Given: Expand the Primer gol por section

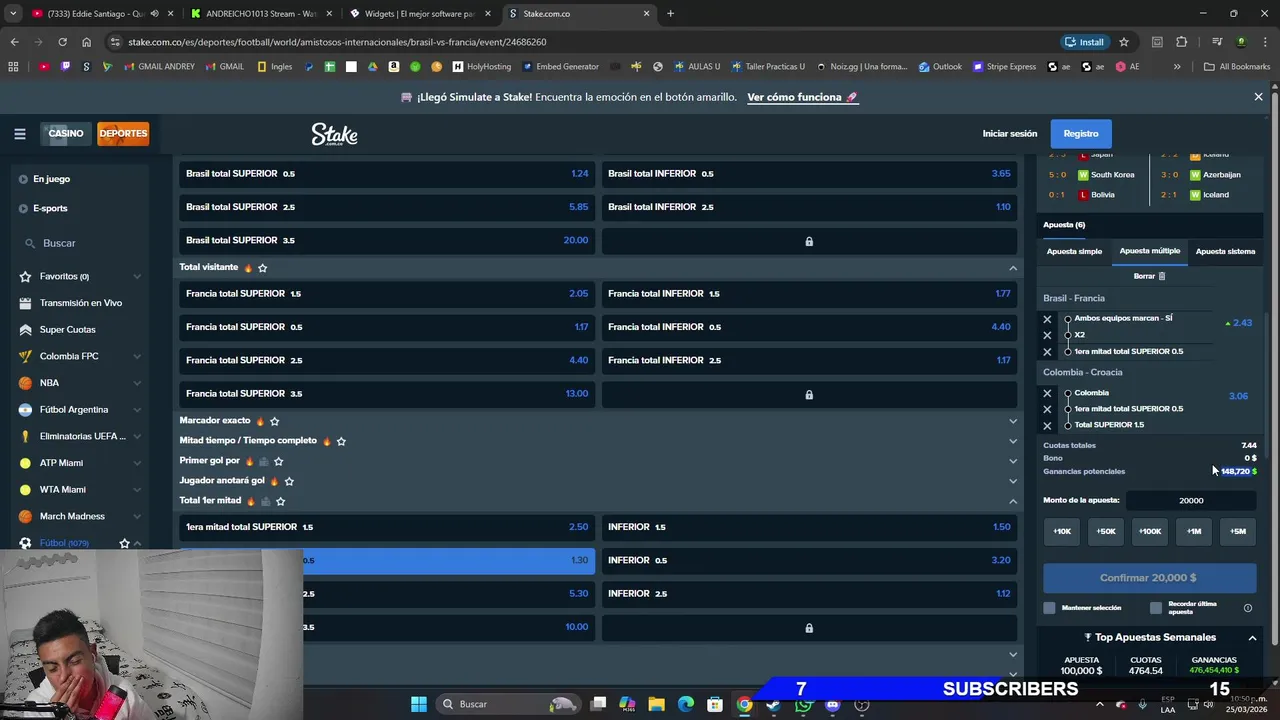Looking at the screenshot, I should coord(1013,461).
